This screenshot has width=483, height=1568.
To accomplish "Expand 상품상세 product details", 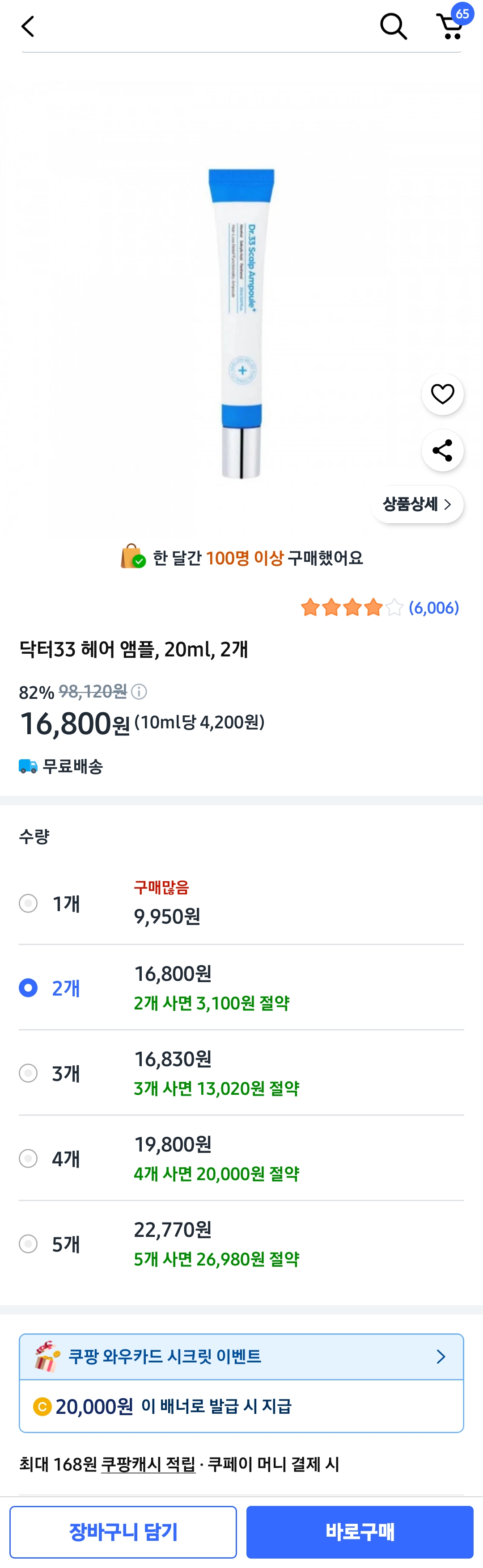I will pos(417,504).
